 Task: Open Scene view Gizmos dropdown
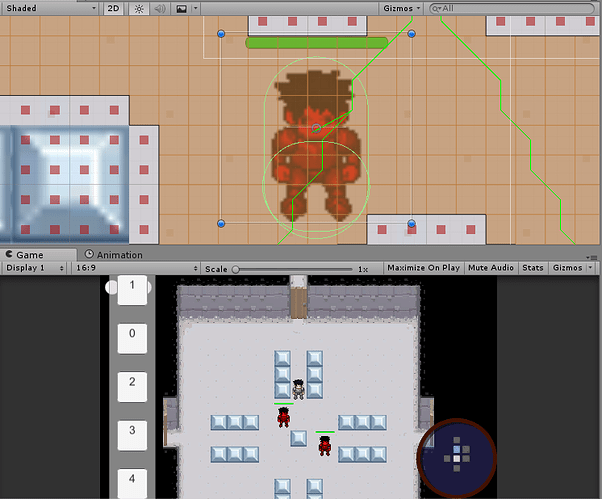click(x=401, y=8)
